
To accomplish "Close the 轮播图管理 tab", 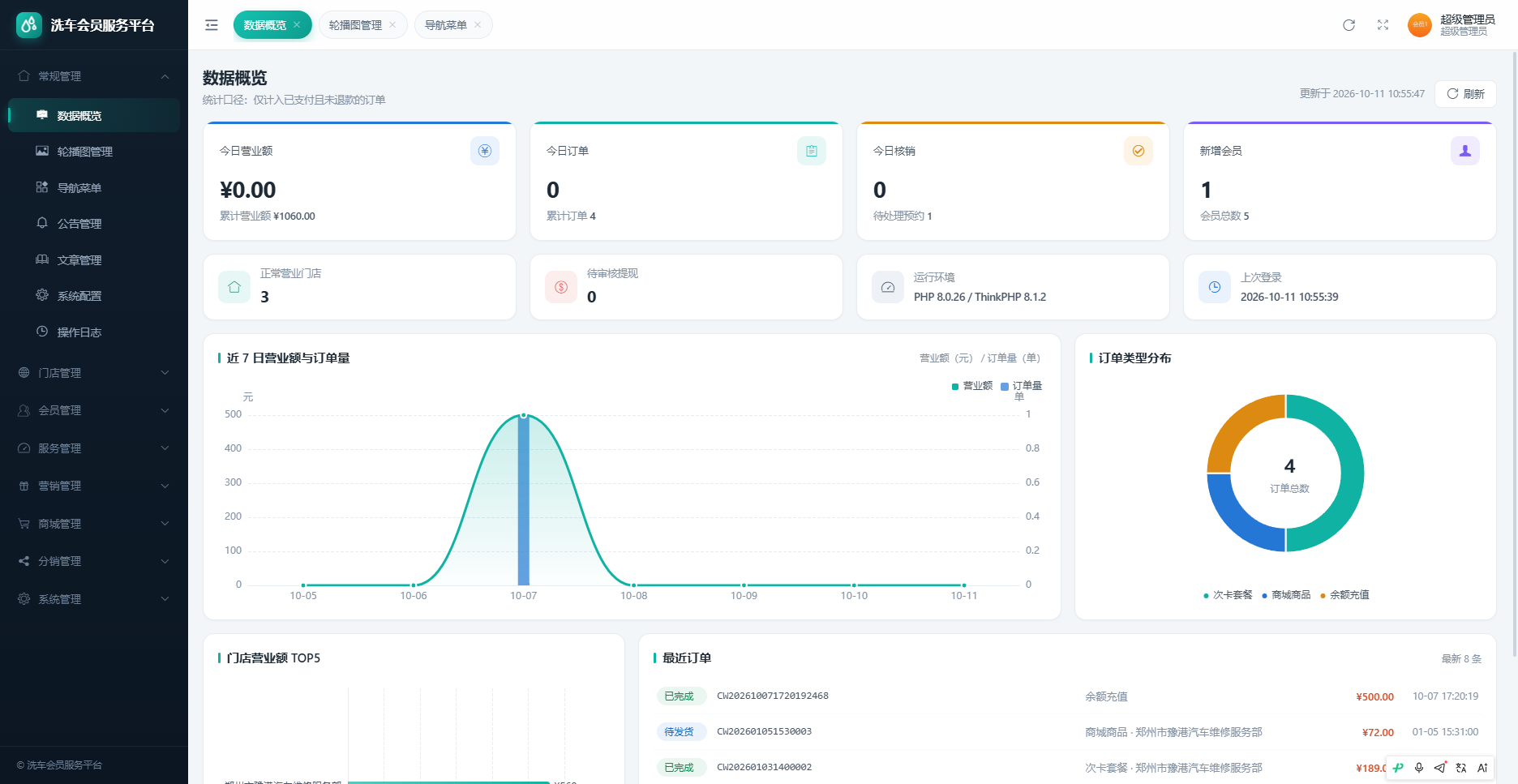I will pyautogui.click(x=392, y=25).
